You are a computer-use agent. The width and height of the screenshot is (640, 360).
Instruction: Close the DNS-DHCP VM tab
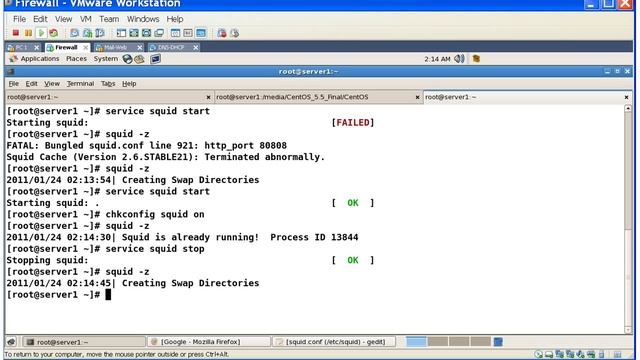(x=196, y=48)
